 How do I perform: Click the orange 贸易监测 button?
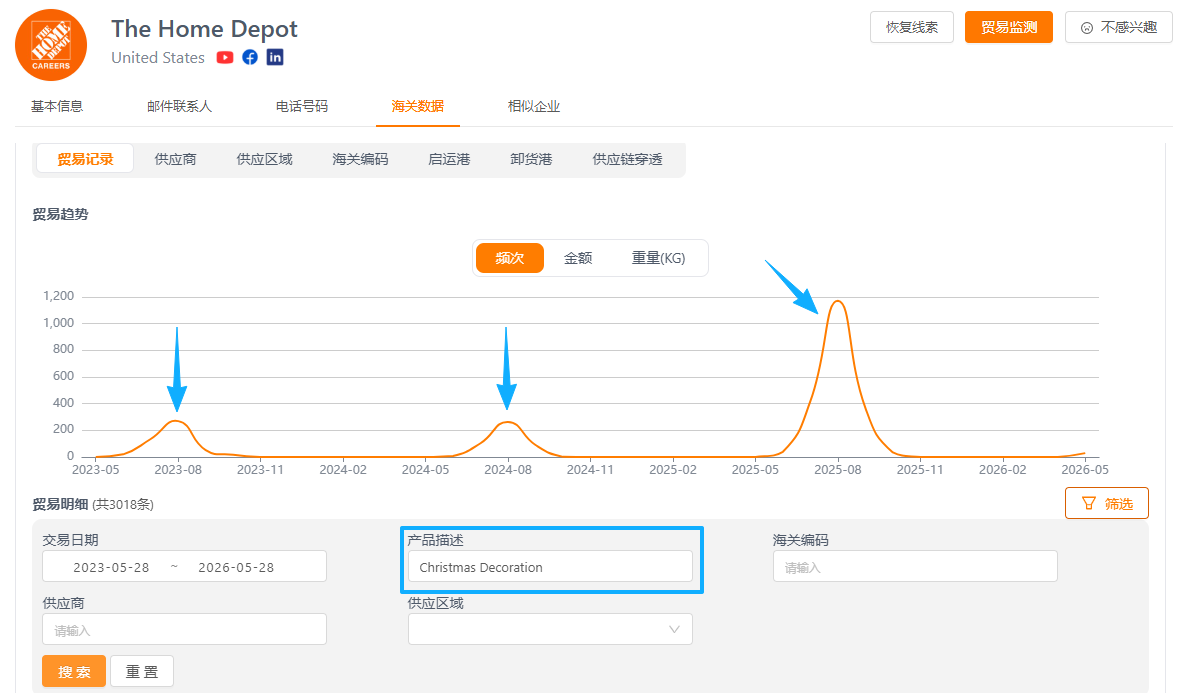tap(1009, 27)
